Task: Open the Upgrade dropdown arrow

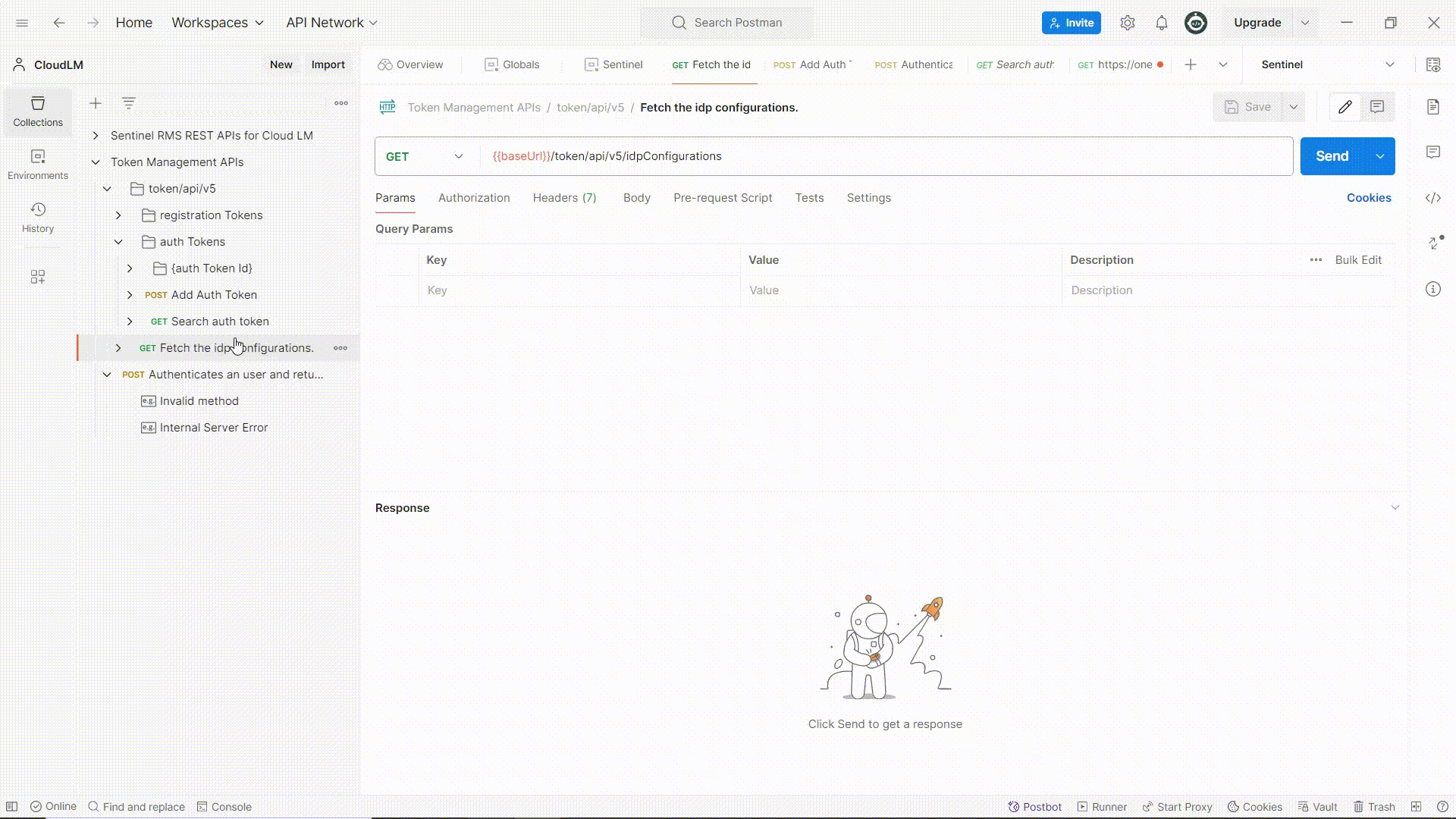Action: (x=1305, y=23)
